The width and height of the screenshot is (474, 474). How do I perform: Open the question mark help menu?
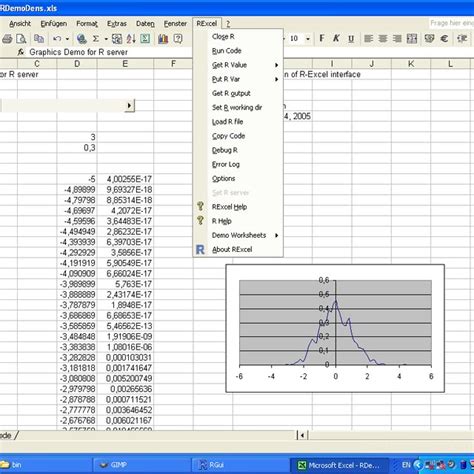click(228, 24)
